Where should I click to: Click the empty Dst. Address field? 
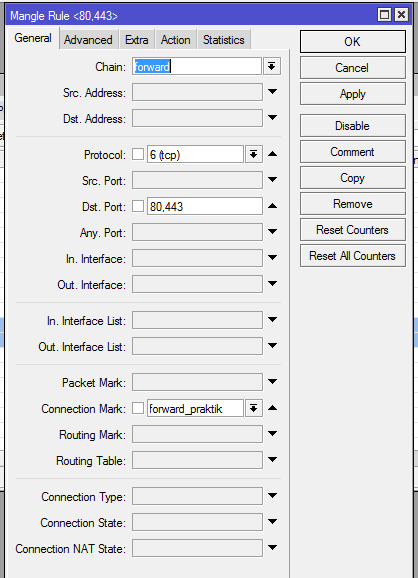(197, 118)
